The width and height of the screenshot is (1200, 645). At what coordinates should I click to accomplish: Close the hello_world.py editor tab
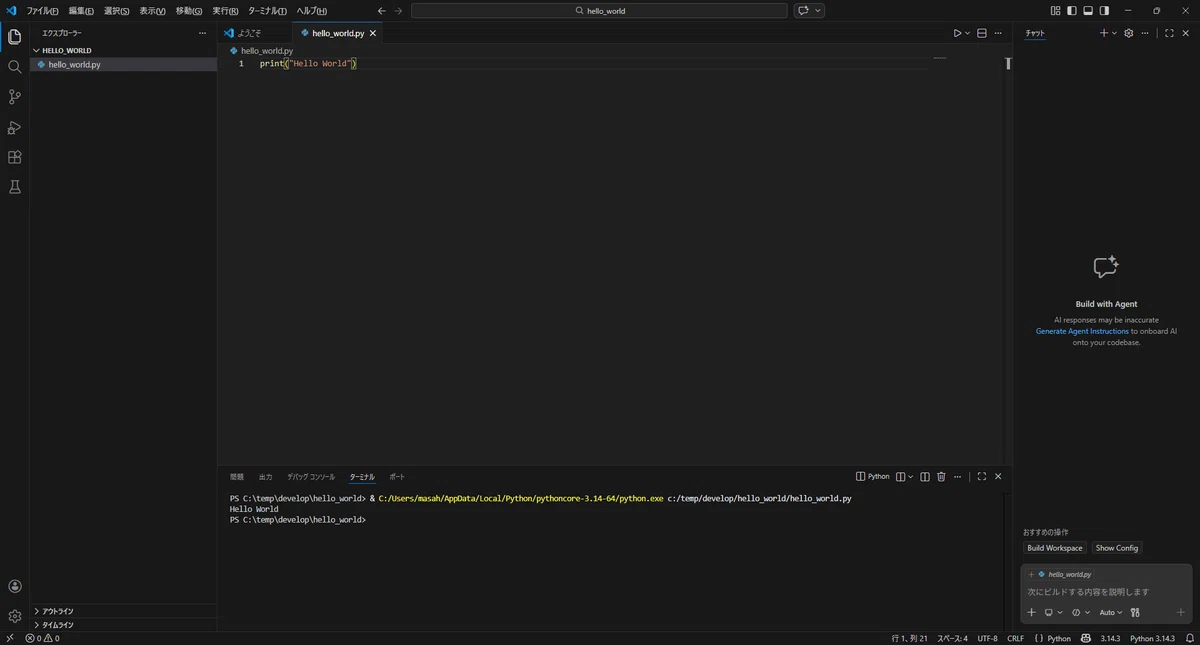(373, 33)
